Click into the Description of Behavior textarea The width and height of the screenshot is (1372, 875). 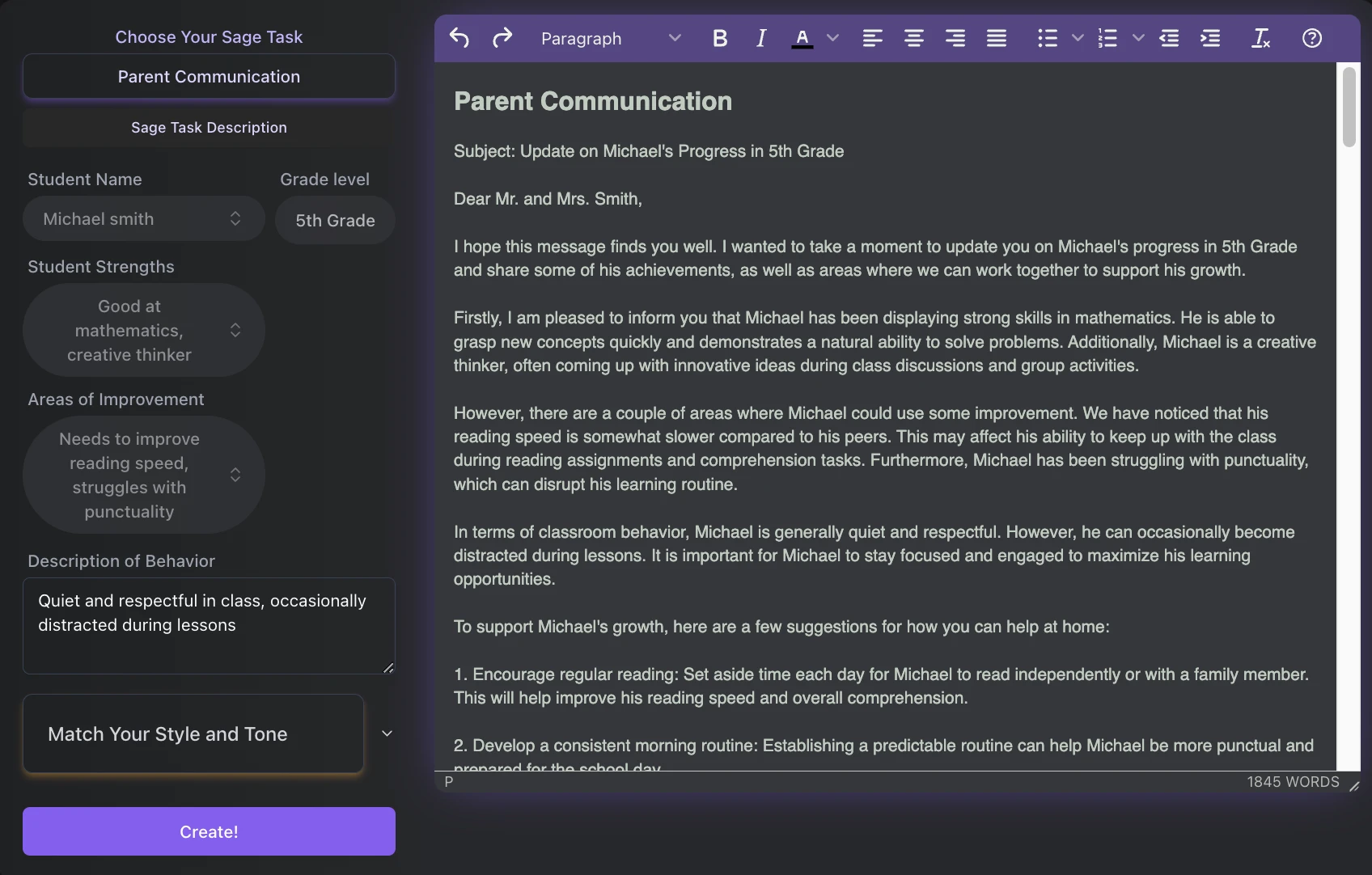209,626
